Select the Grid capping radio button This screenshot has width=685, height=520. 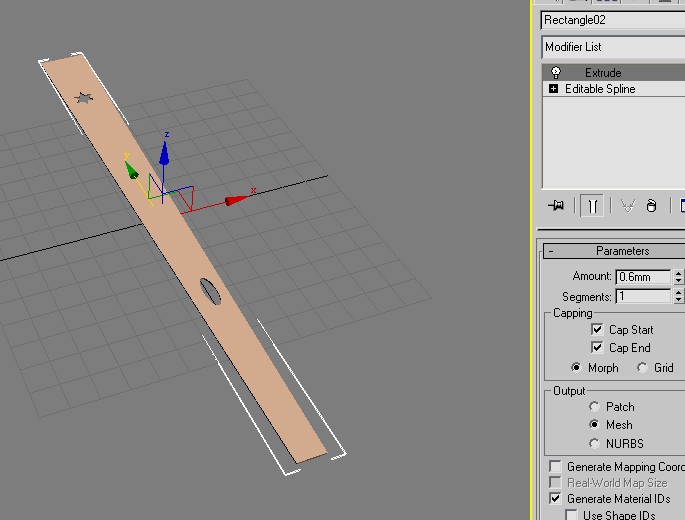pos(642,367)
